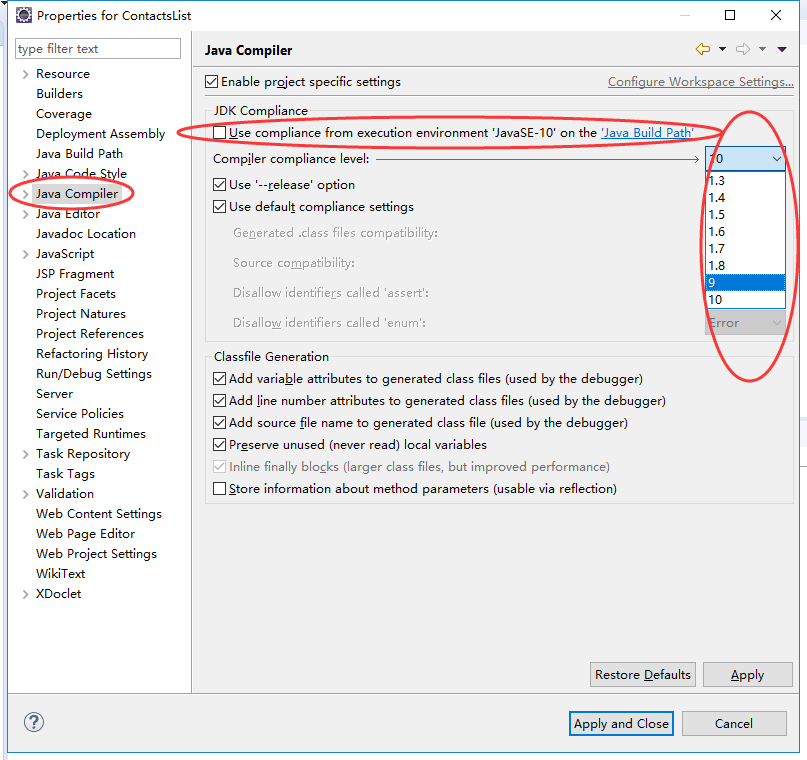807x760 pixels.
Task: Select 1.8 in compliance level list
Action: point(745,266)
